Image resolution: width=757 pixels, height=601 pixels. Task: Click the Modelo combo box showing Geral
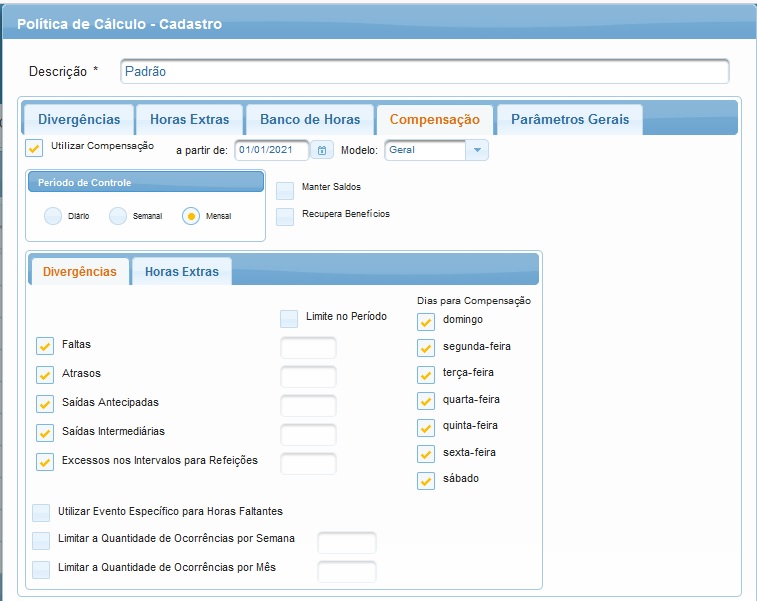(x=436, y=150)
